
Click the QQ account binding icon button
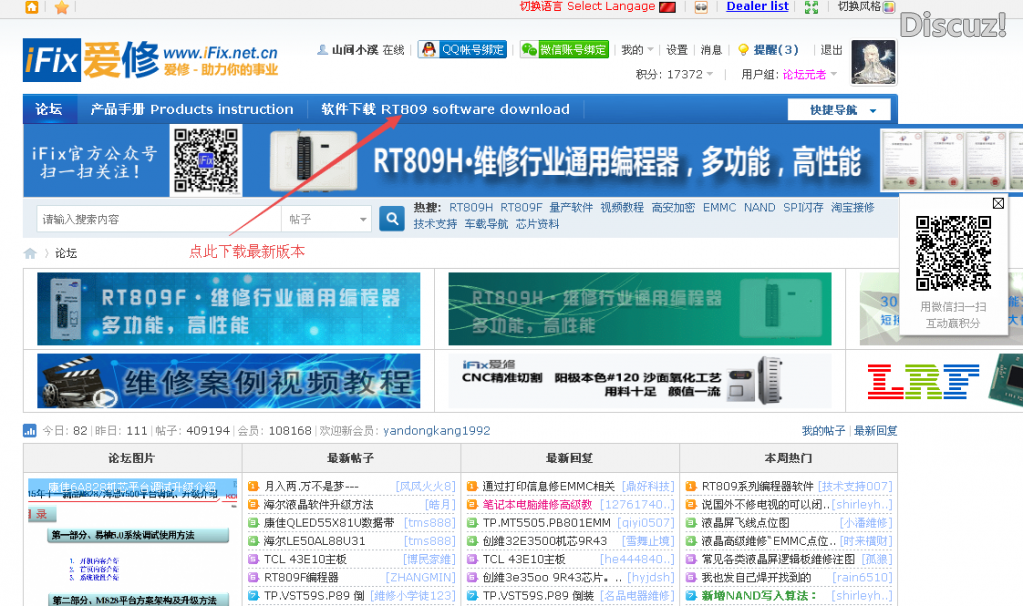pos(462,50)
